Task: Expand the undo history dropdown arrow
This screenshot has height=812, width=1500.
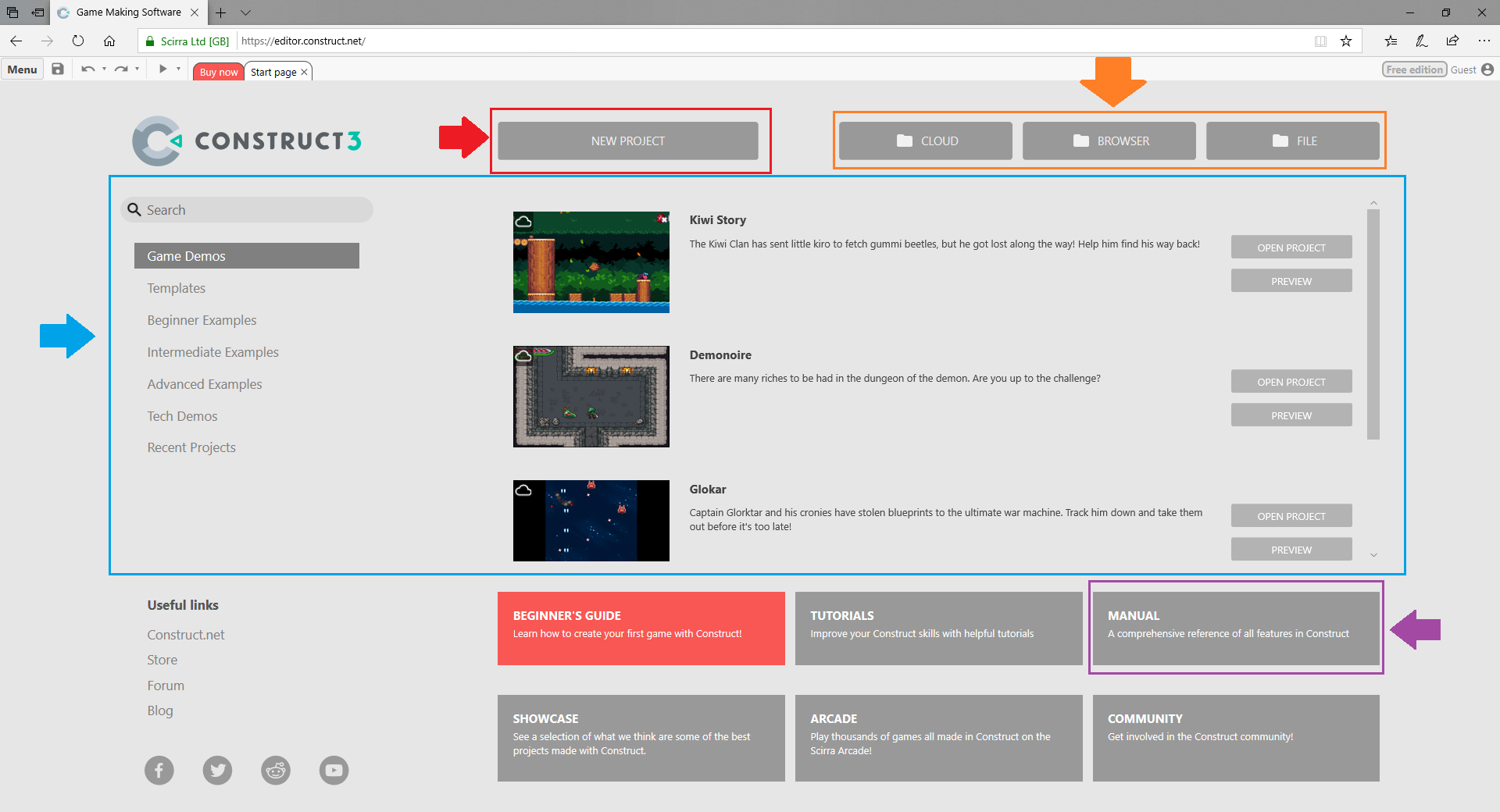Action: pos(104,69)
